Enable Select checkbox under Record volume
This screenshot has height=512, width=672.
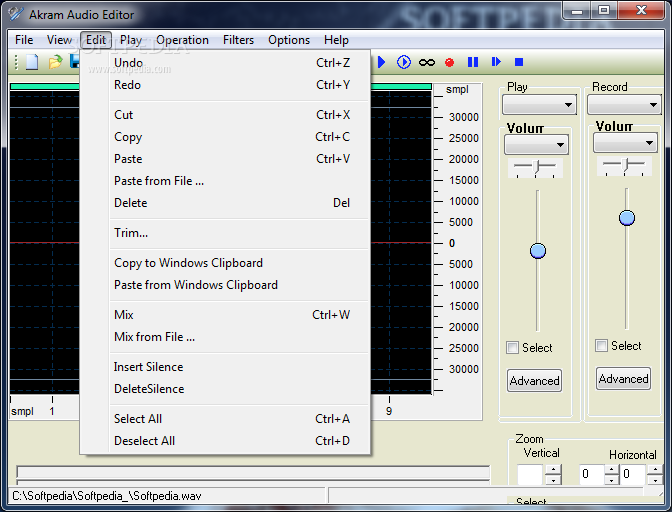point(601,345)
